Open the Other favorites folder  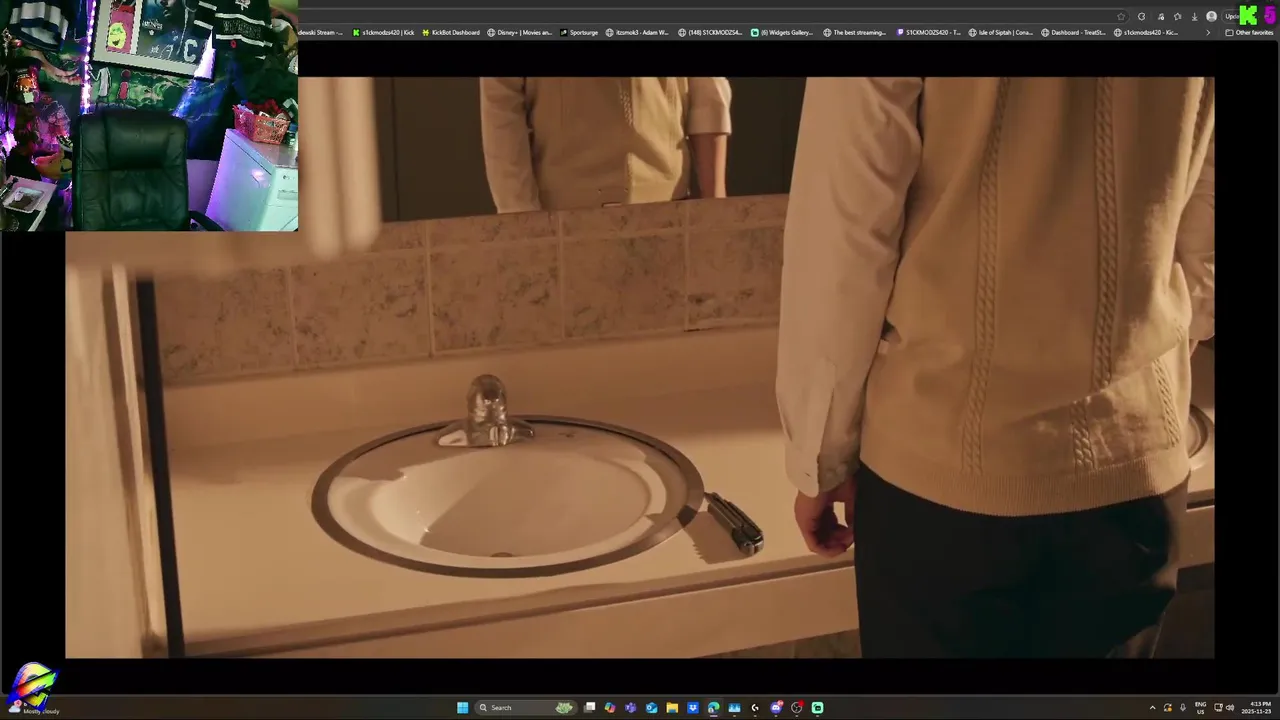pyautogui.click(x=1249, y=32)
